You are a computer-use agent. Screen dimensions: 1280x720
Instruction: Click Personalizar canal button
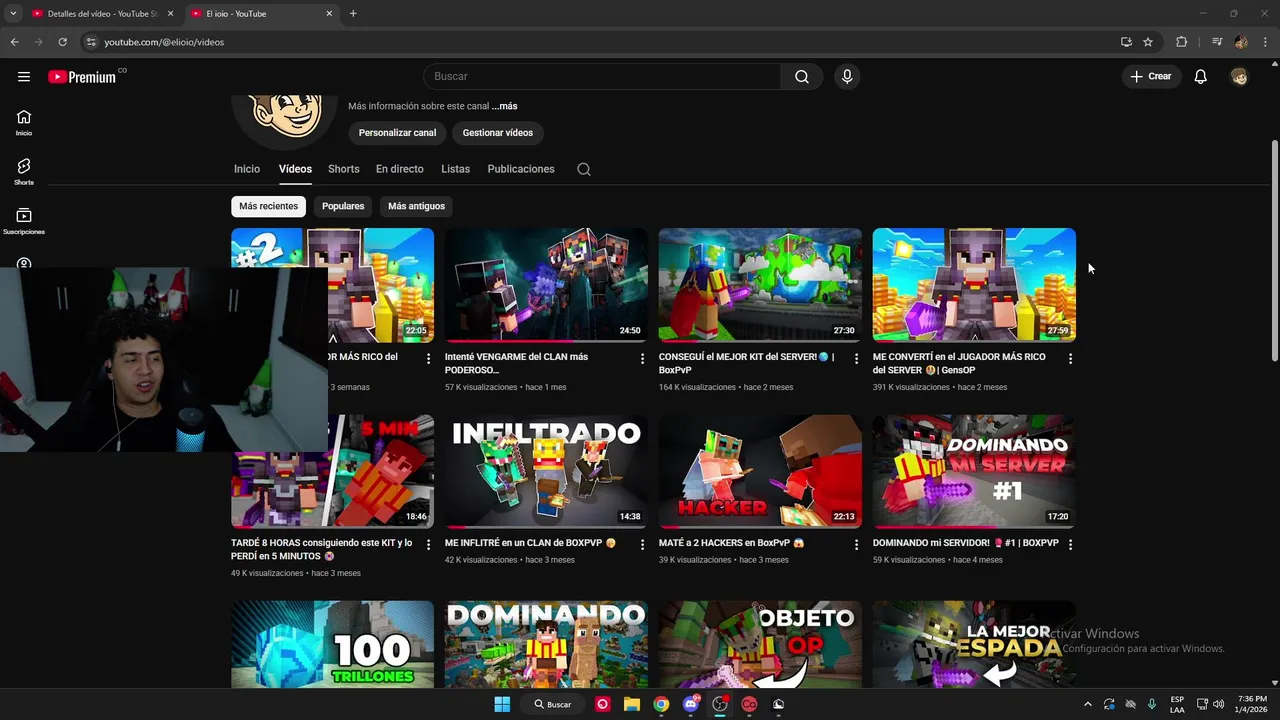coord(397,133)
